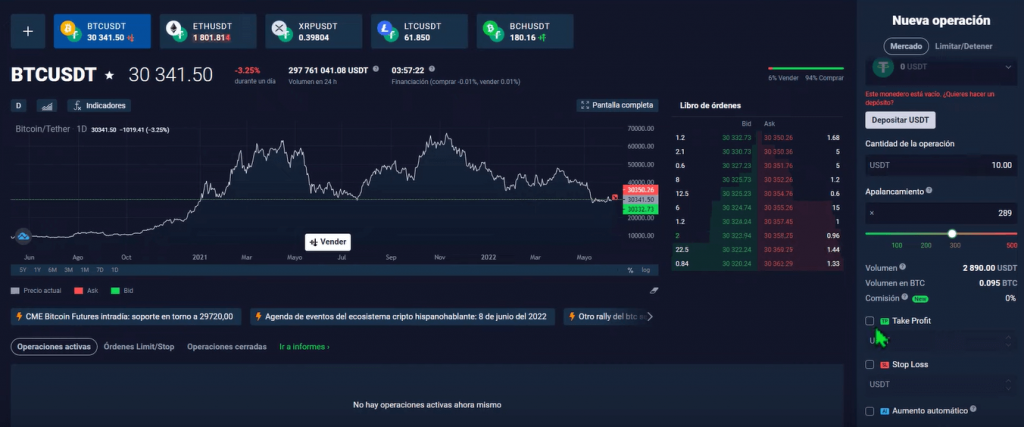This screenshot has width=1024, height=427.
Task: Set chart range to 6M
Action: pos(52,270)
